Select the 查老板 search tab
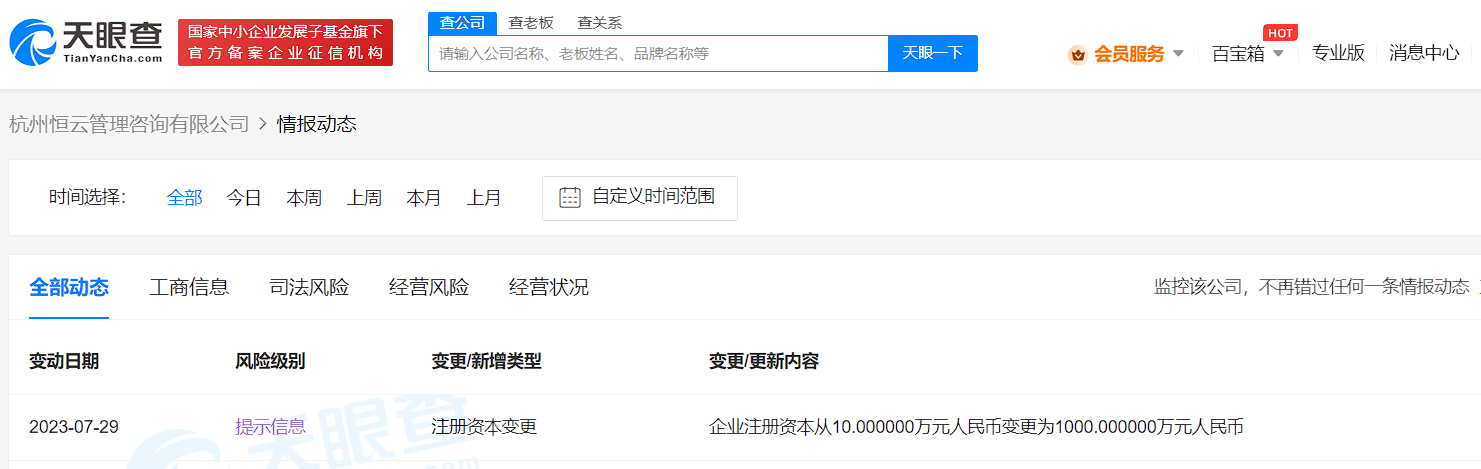This screenshot has height=469, width=1481. (x=531, y=23)
